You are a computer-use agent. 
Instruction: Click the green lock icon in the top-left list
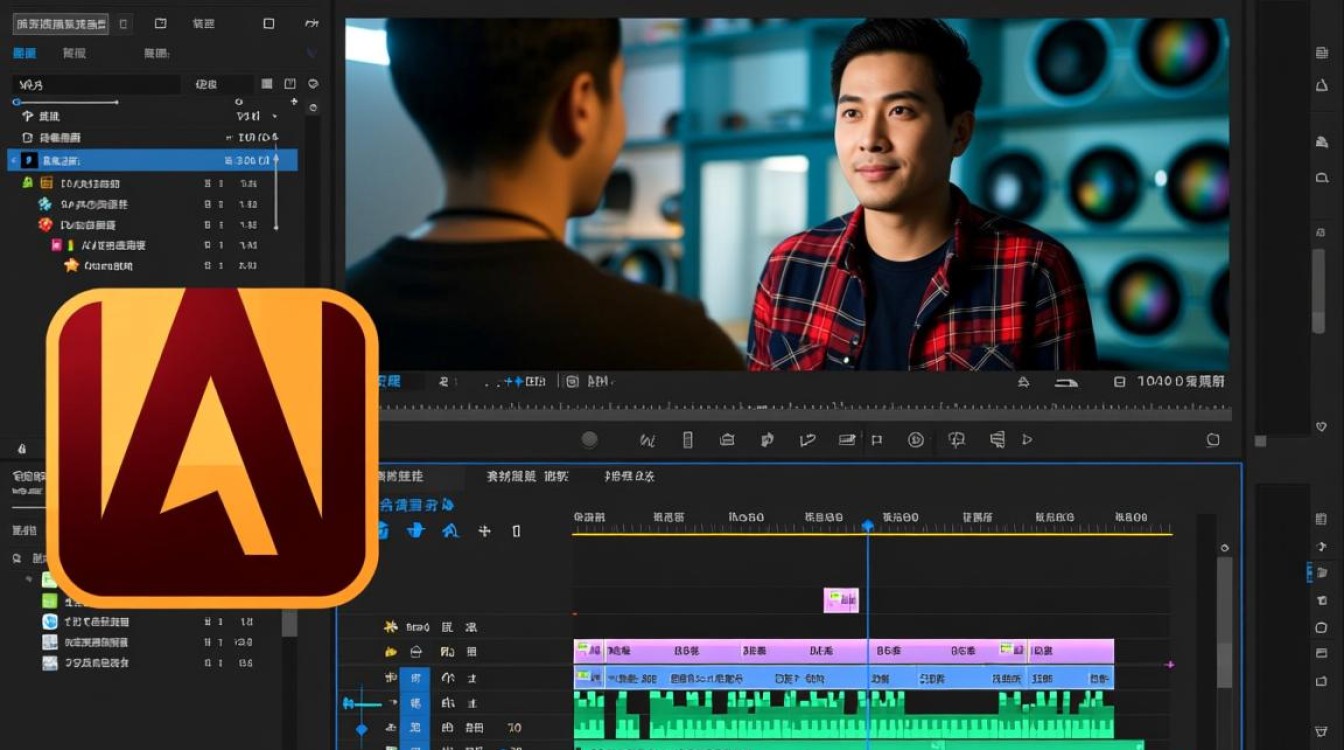28,183
